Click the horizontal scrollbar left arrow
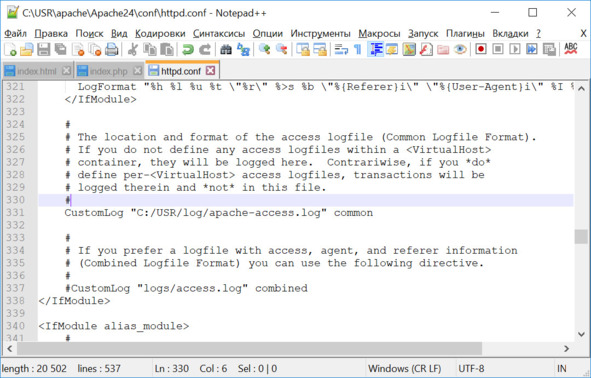Image resolution: width=591 pixels, height=378 pixels. click(x=10, y=349)
